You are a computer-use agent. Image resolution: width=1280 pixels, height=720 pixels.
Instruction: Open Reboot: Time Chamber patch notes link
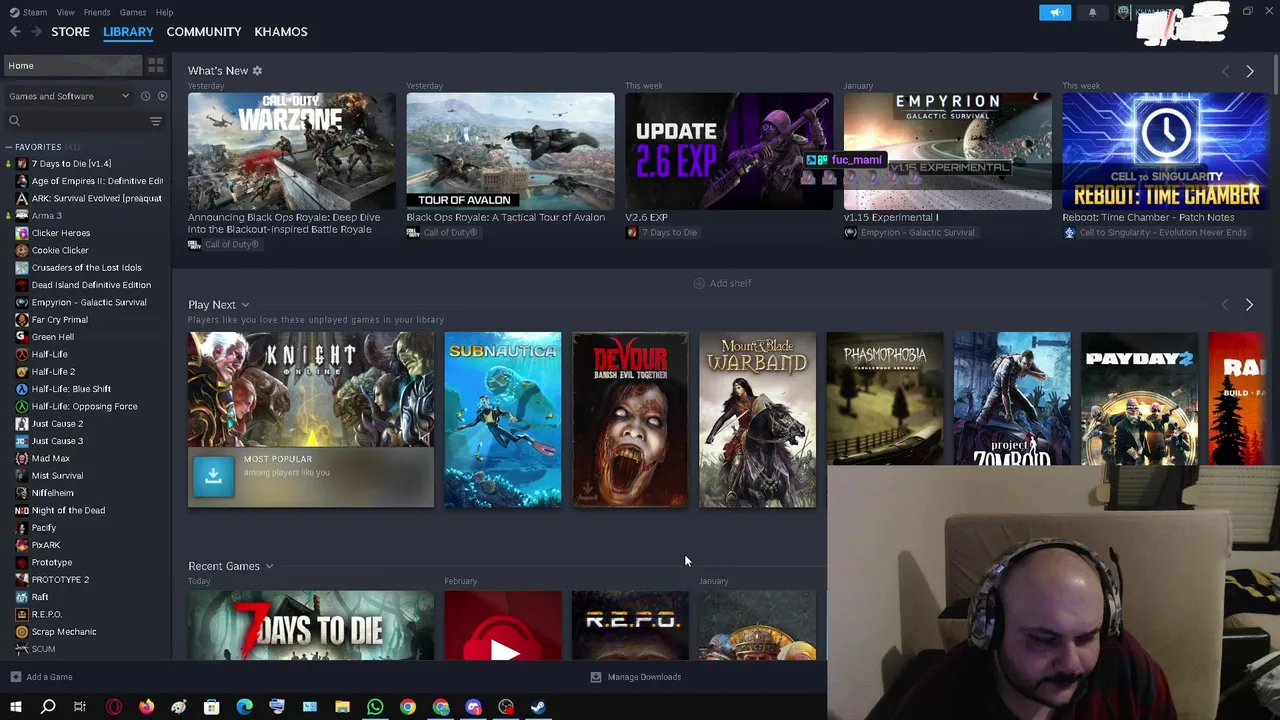pyautogui.click(x=1148, y=217)
